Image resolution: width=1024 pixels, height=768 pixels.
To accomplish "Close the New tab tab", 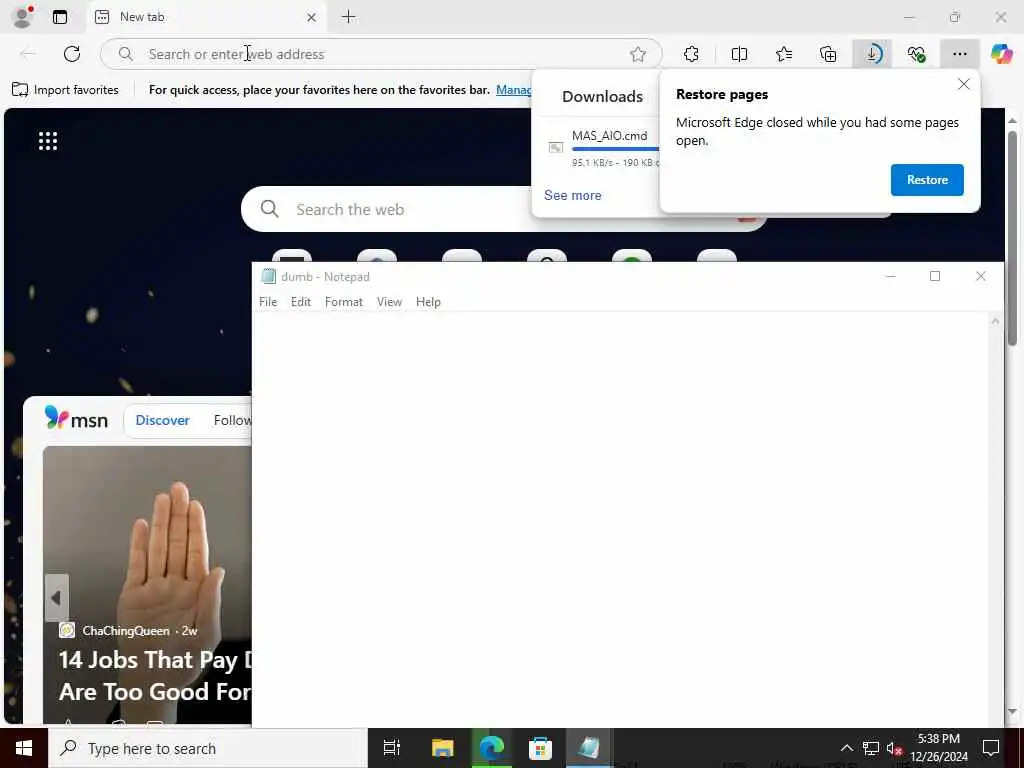I will tap(312, 18).
